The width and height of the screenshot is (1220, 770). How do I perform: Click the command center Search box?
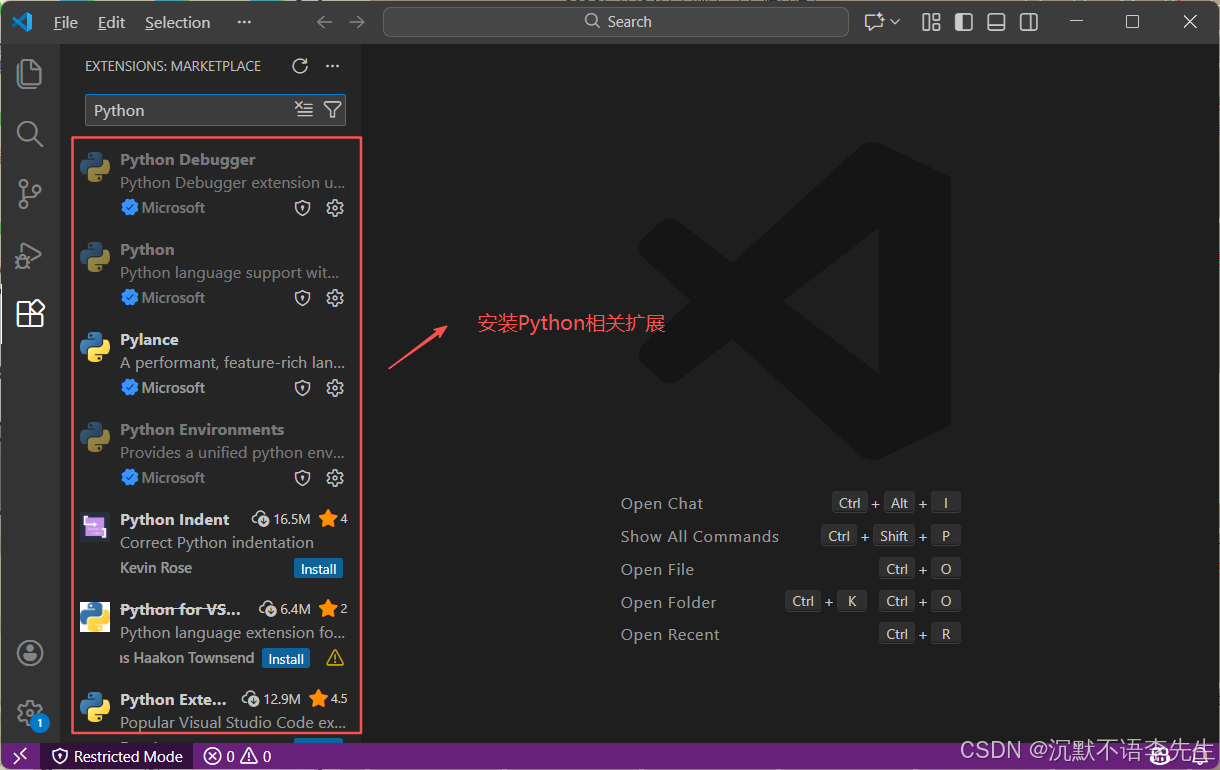pyautogui.click(x=616, y=22)
